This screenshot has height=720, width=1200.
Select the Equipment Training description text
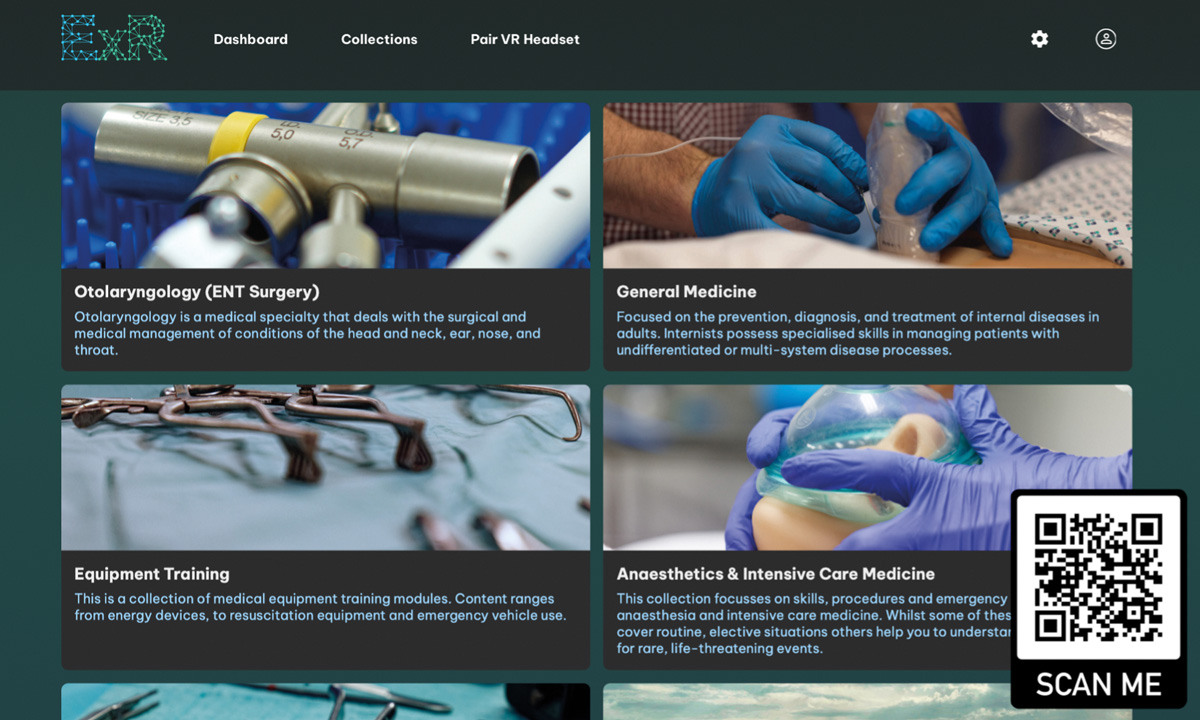(320, 607)
